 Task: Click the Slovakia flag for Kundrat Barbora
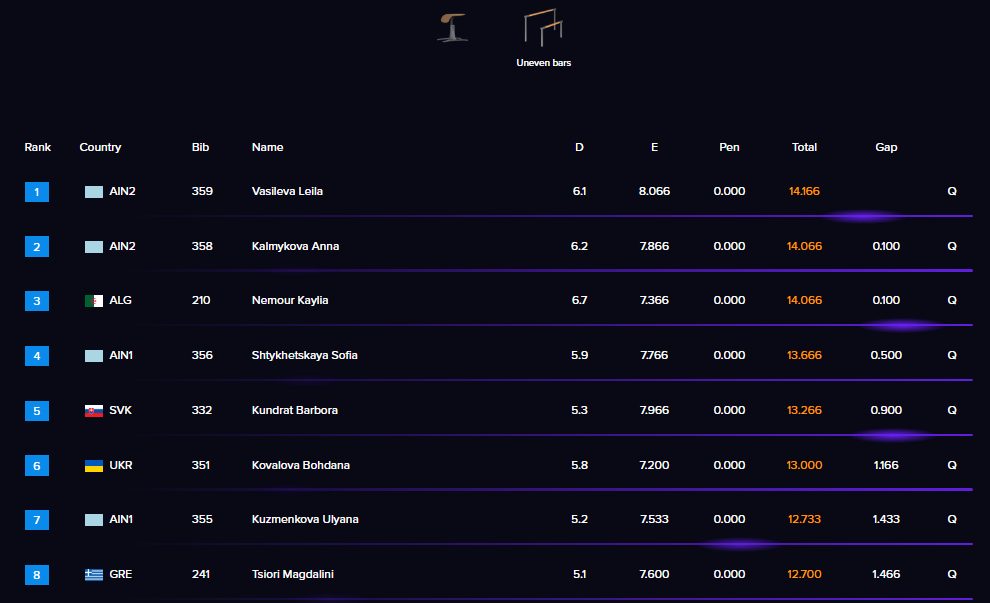(x=94, y=411)
